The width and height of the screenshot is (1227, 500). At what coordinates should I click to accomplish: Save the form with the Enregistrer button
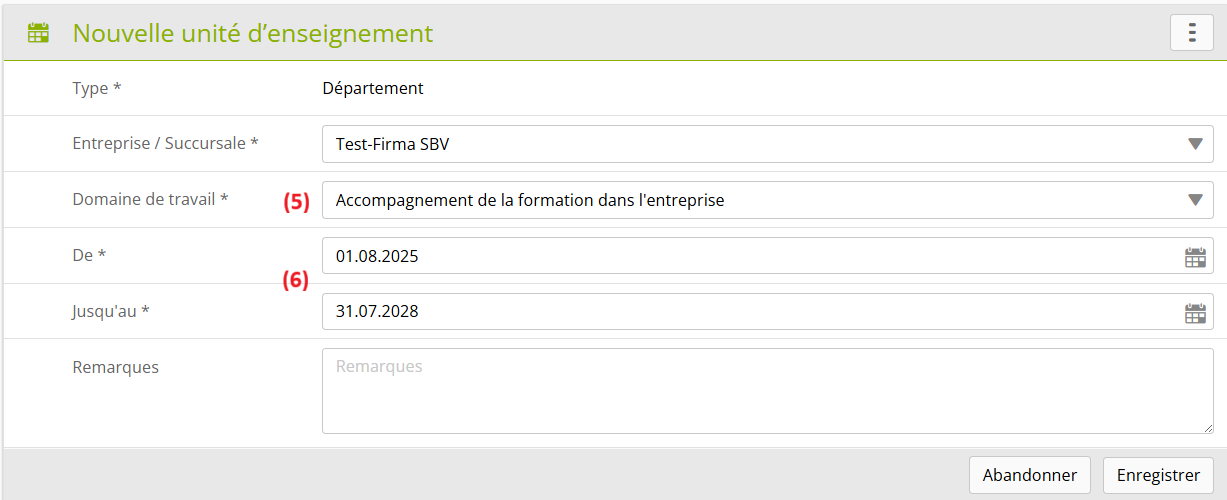[1158, 476]
